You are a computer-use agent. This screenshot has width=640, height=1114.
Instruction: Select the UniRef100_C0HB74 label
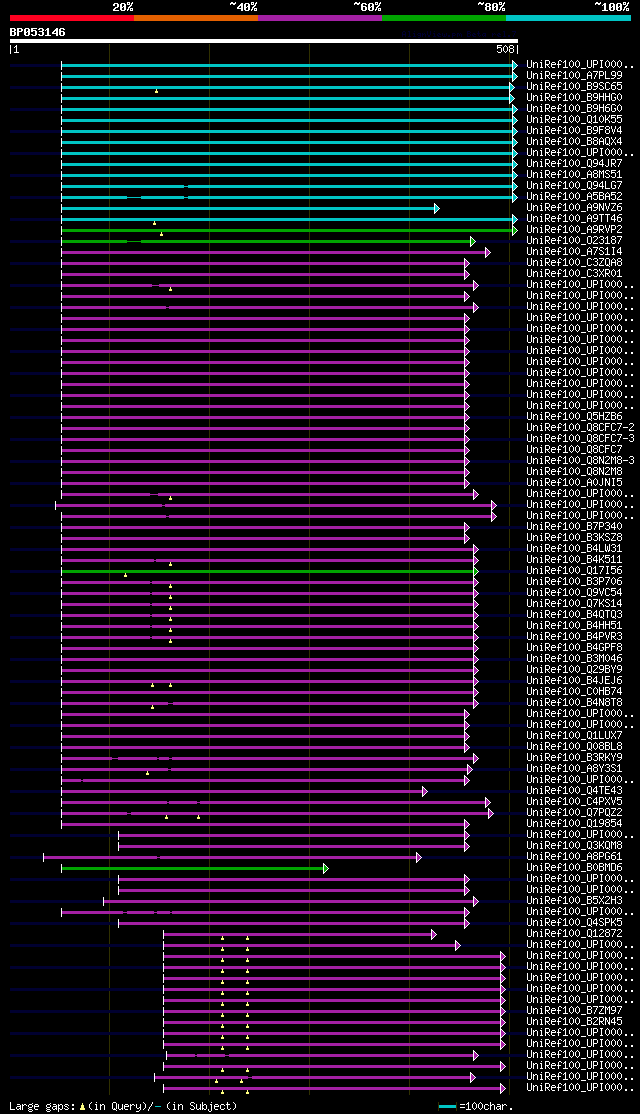[x=574, y=692]
